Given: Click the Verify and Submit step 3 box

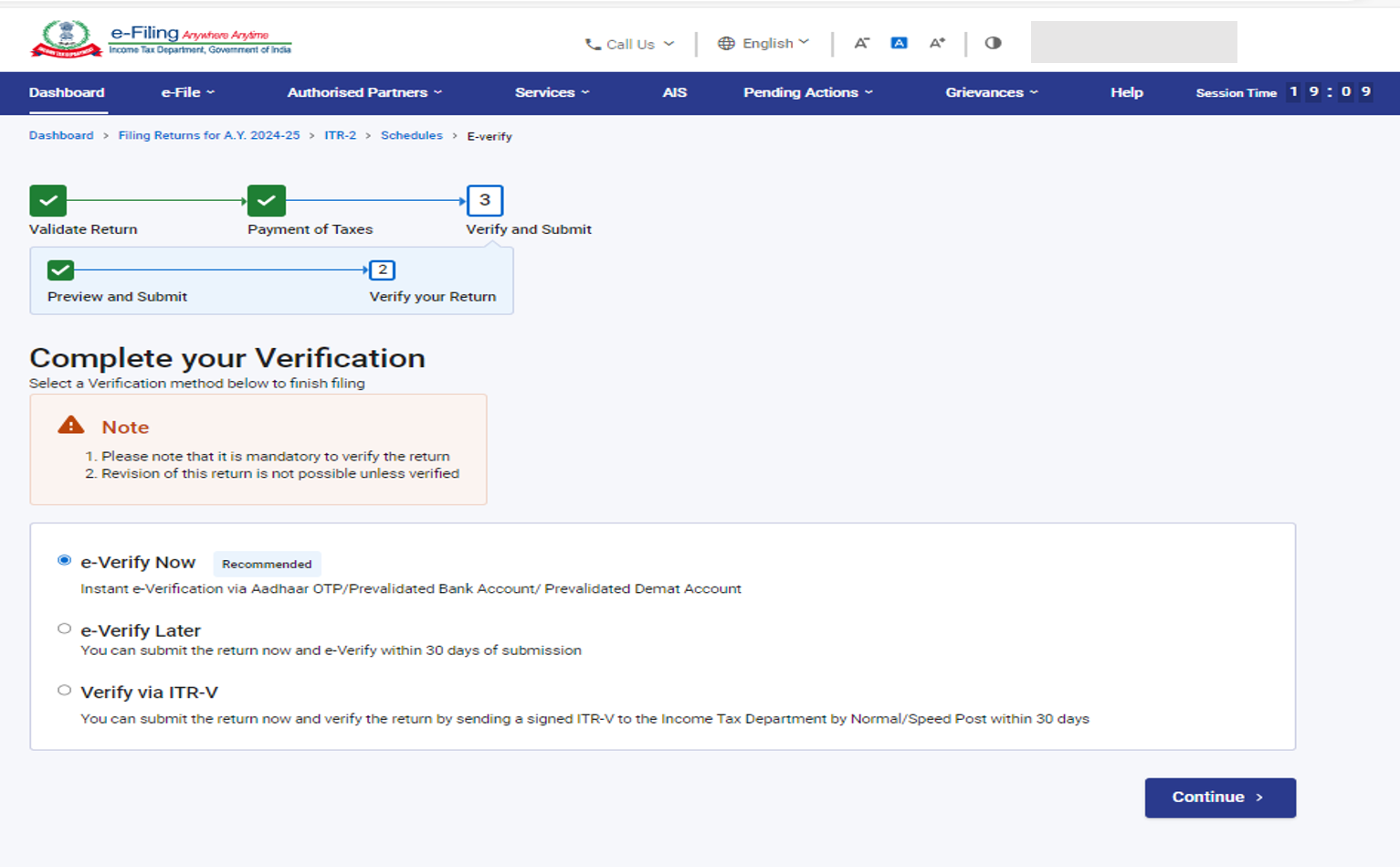Looking at the screenshot, I should 484,200.
